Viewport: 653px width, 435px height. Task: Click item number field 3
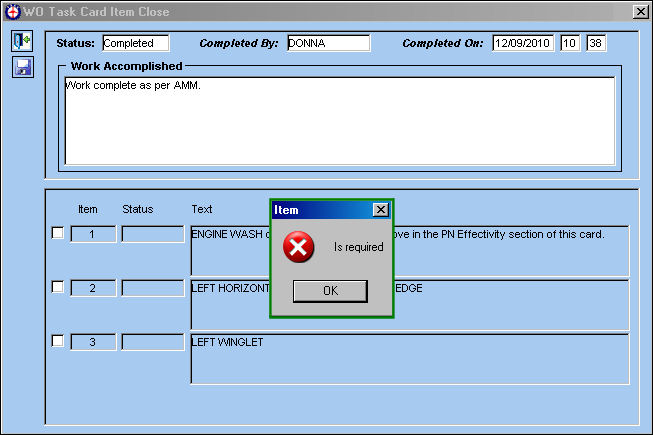93,342
